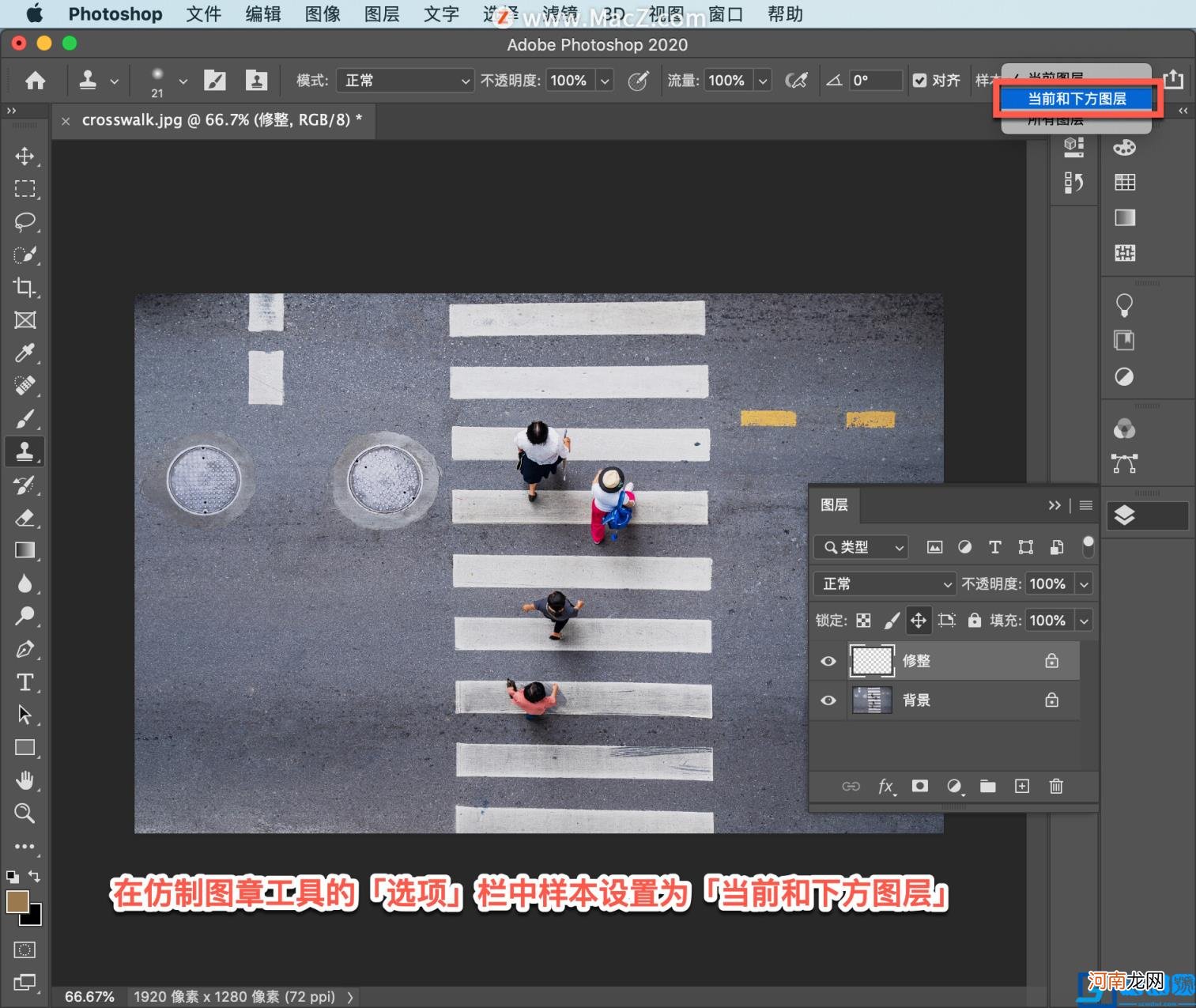Open the layer 填充 dropdown arrow
This screenshot has height=1008, width=1196.
[x=1085, y=621]
